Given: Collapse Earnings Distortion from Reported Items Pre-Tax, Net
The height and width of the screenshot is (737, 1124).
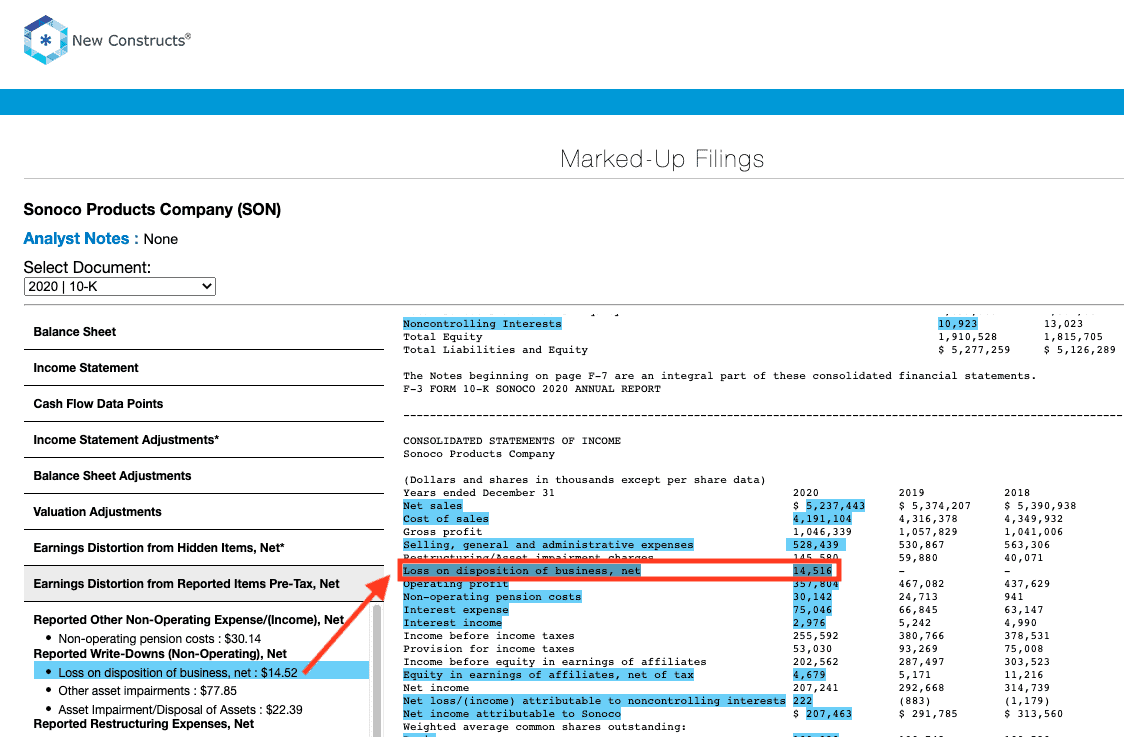Looking at the screenshot, I should pos(204,584).
